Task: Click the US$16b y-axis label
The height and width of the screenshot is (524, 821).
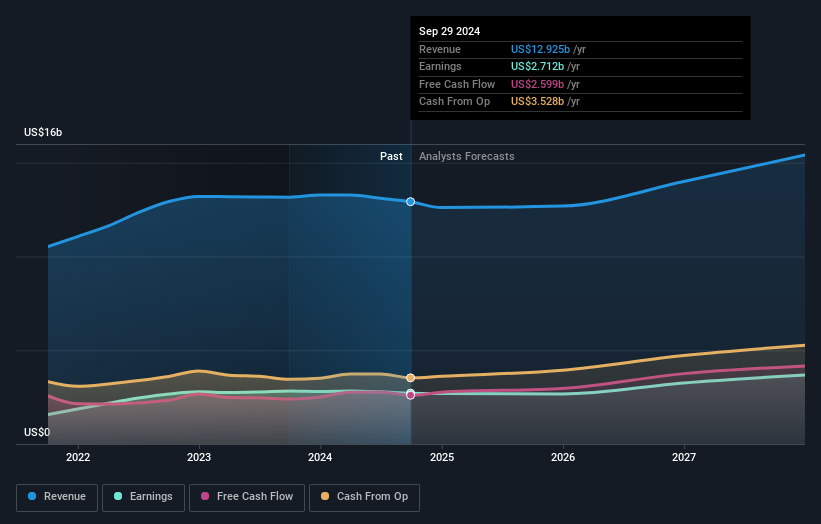Action: click(x=43, y=132)
